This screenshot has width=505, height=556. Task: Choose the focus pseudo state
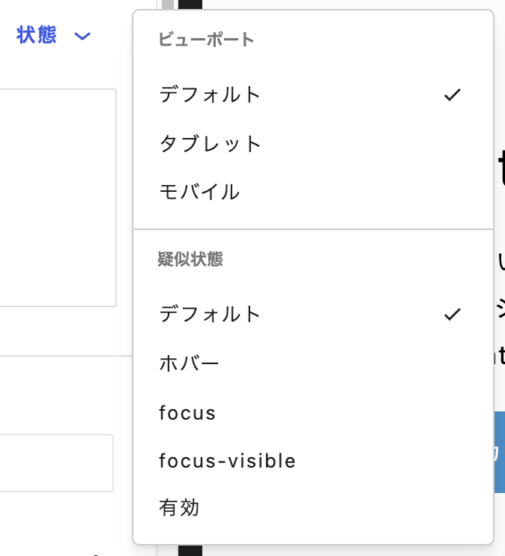(313, 412)
